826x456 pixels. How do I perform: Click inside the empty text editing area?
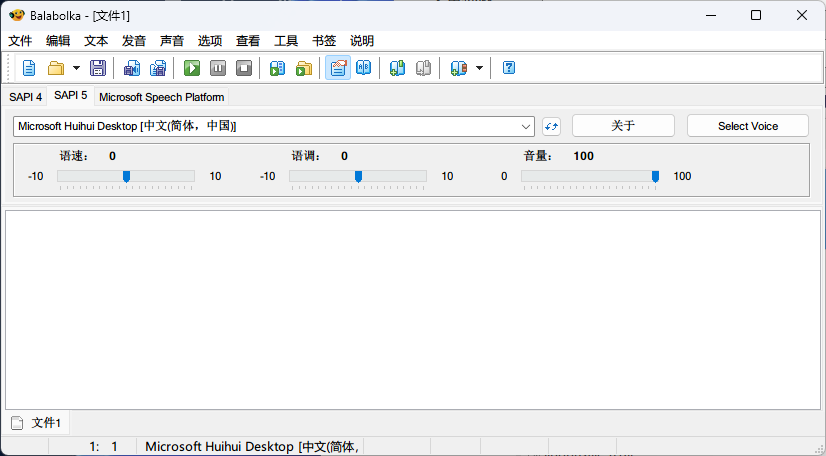coord(413,310)
